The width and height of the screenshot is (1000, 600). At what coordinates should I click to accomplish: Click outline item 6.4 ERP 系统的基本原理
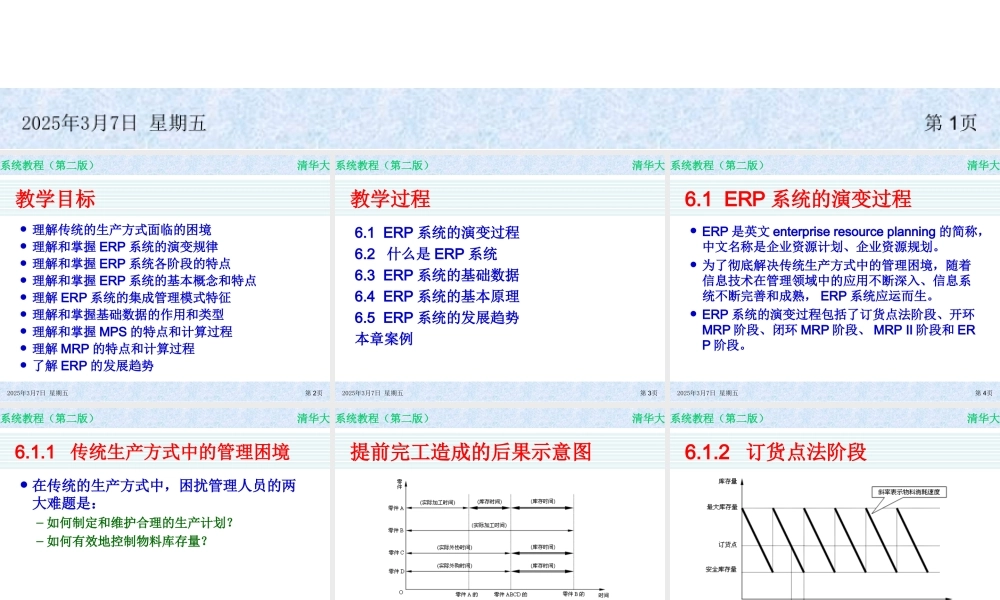pos(437,296)
